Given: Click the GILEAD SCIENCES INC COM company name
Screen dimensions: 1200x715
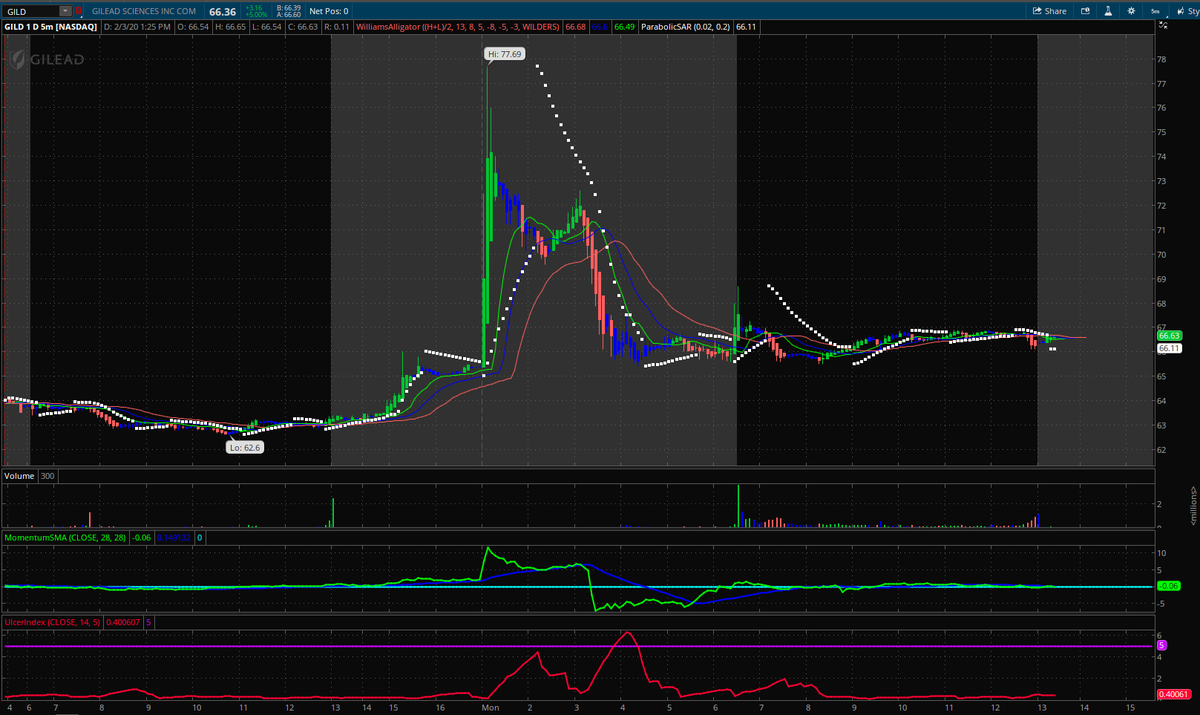Looking at the screenshot, I should (x=144, y=11).
